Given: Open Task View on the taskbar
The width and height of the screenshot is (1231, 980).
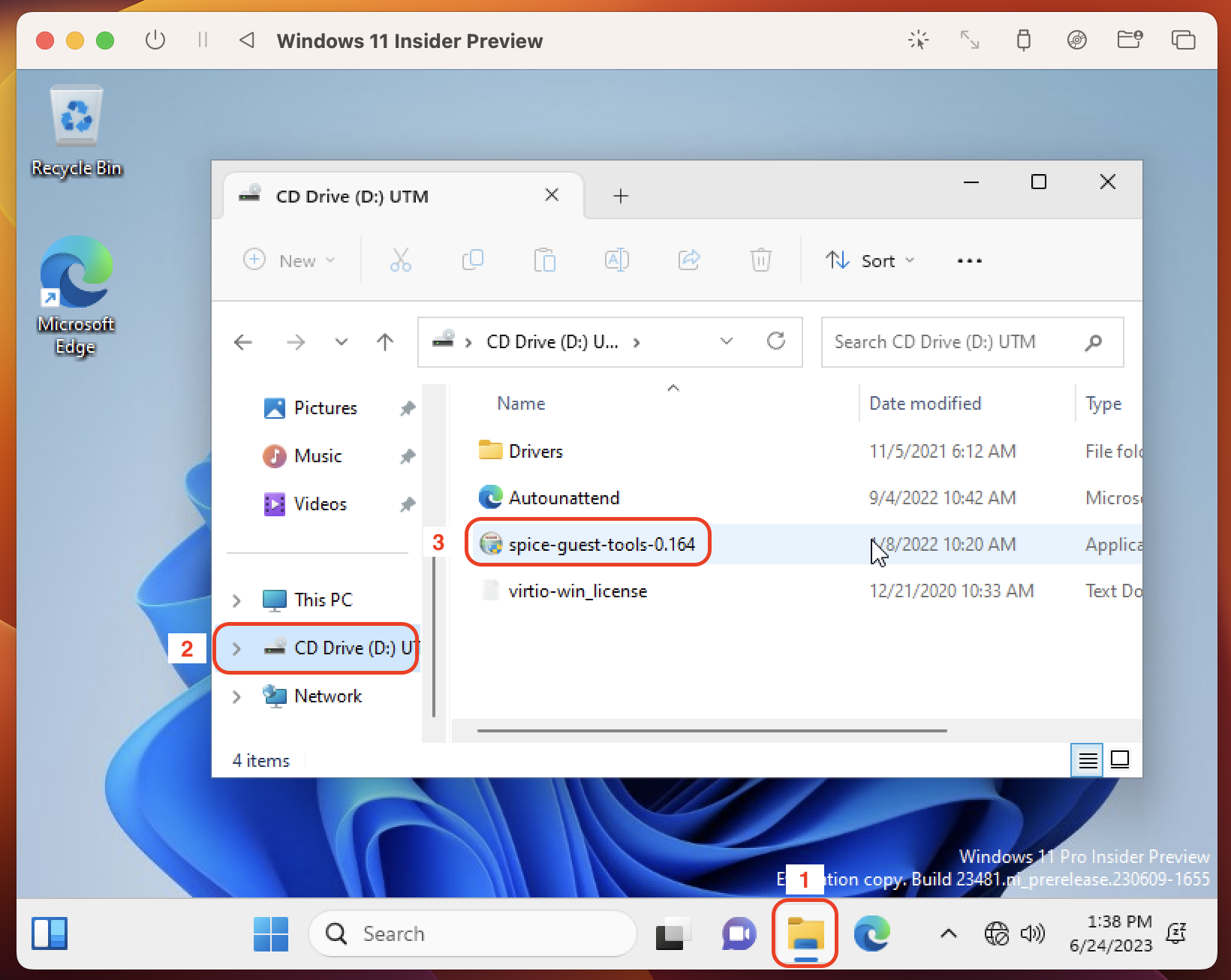Looking at the screenshot, I should pos(673,934).
